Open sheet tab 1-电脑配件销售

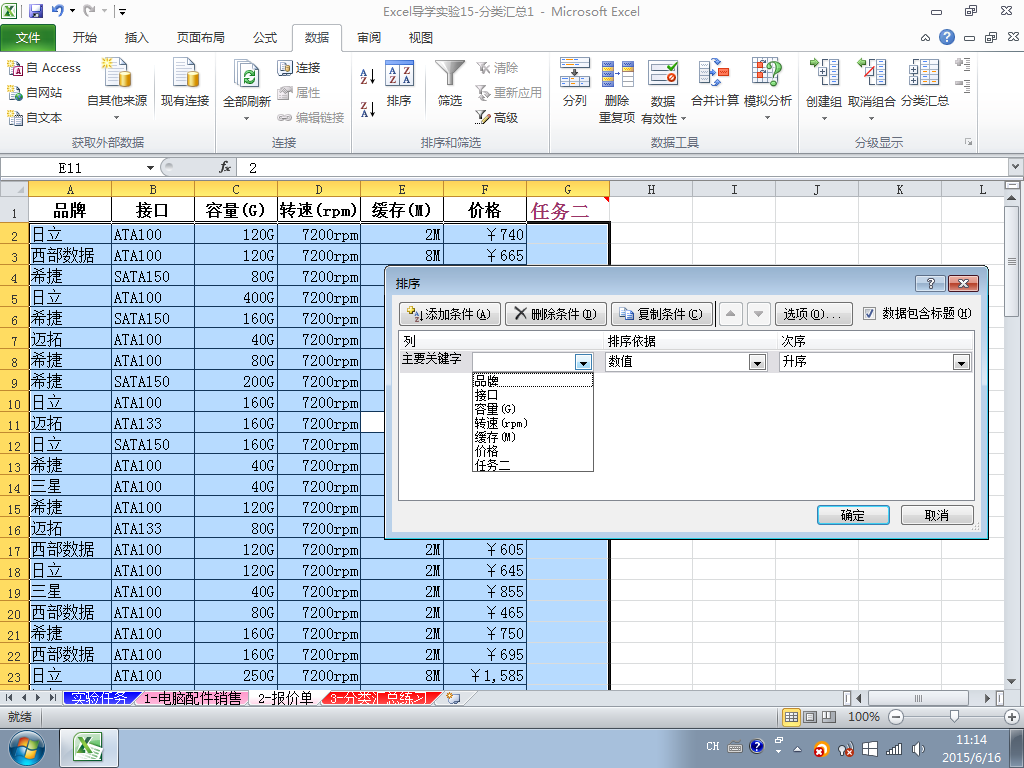pyautogui.click(x=192, y=698)
